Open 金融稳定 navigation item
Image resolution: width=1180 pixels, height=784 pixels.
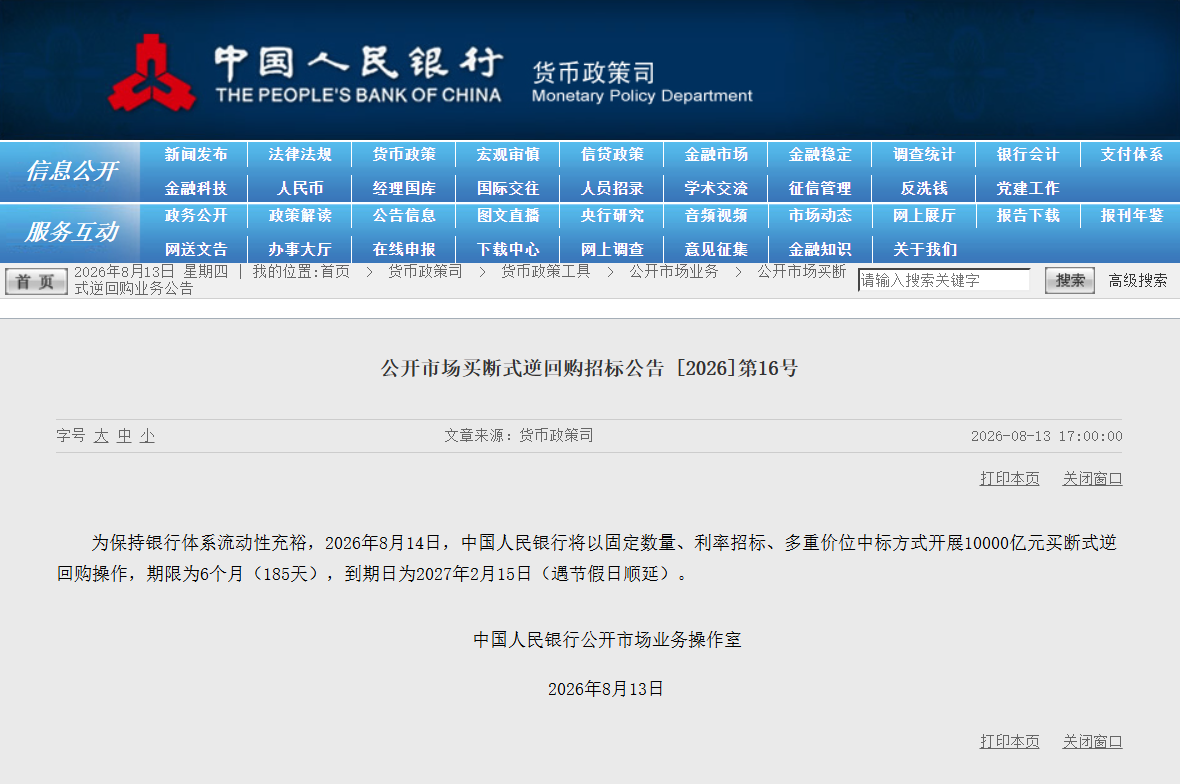click(x=820, y=154)
